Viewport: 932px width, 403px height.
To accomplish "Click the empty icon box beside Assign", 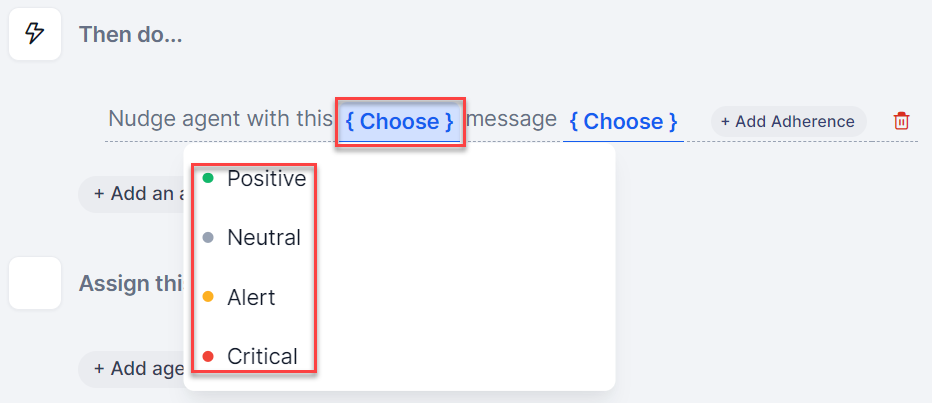I will (x=35, y=283).
